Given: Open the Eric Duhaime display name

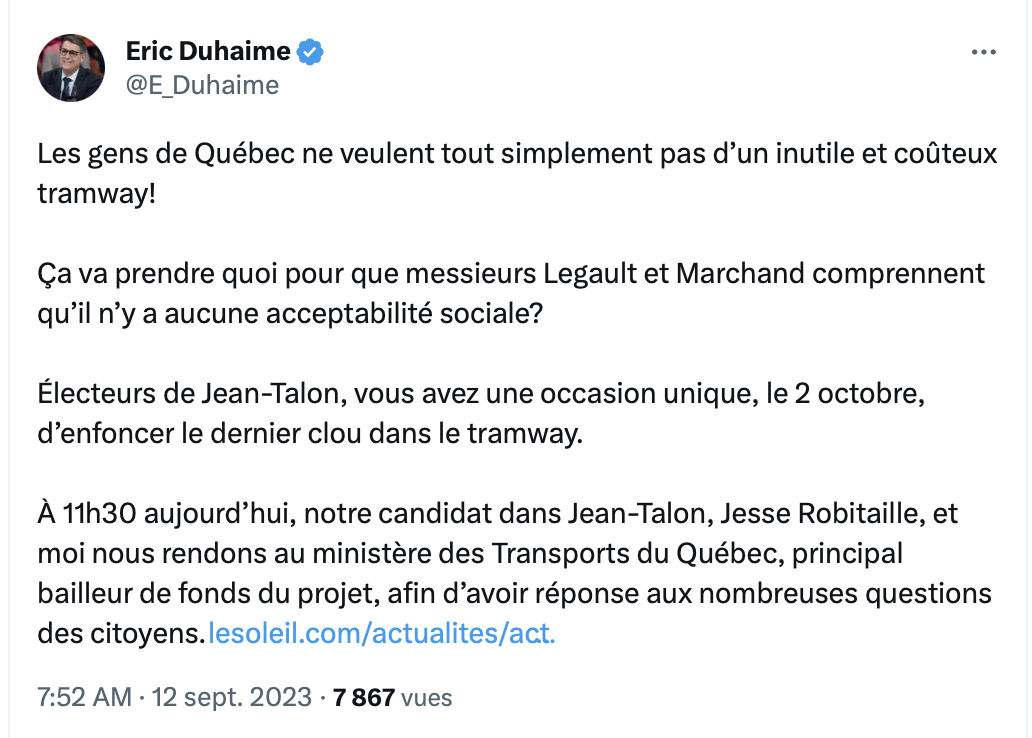Looking at the screenshot, I should 208,51.
